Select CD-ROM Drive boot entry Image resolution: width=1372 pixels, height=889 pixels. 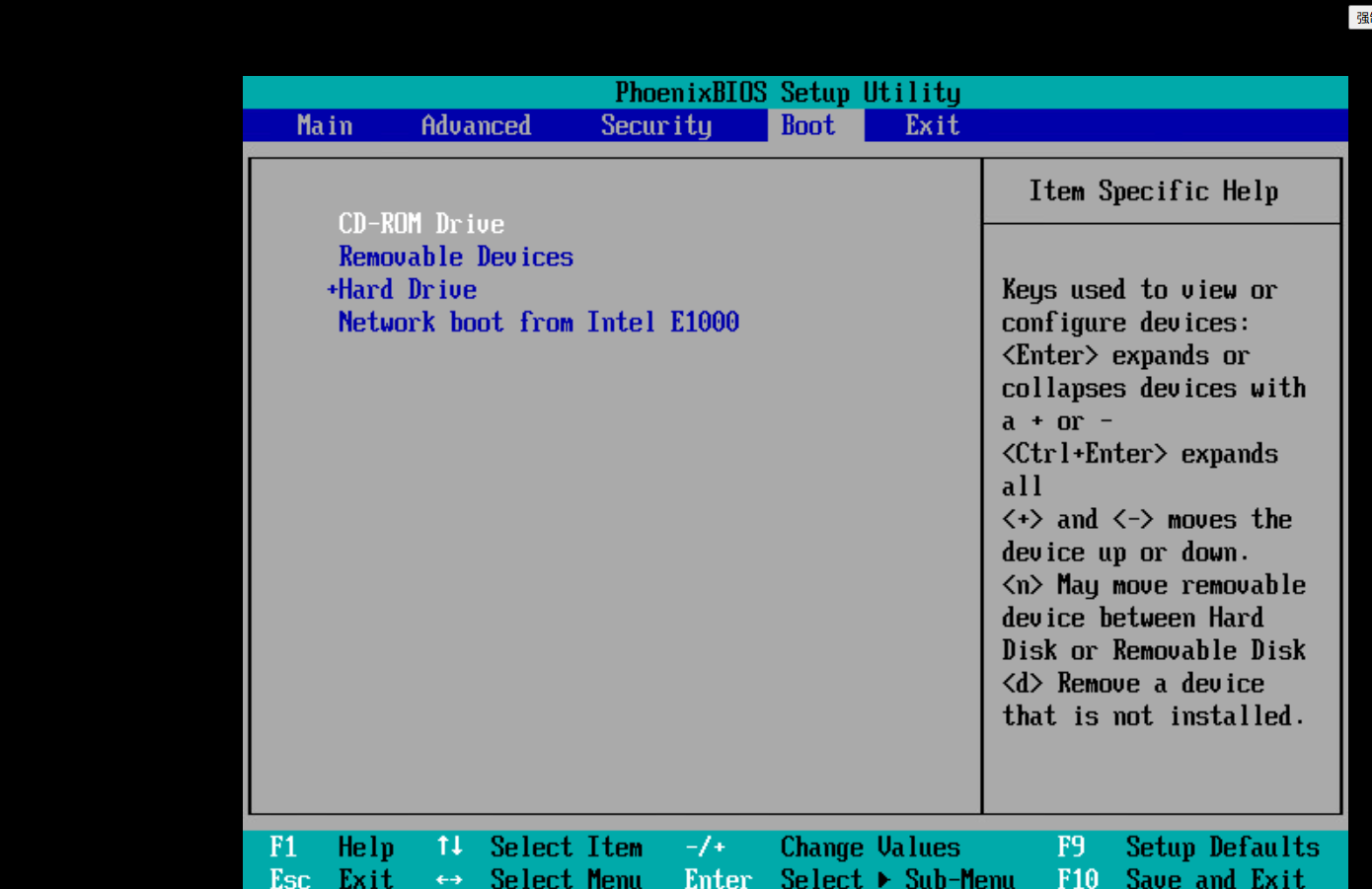421,224
